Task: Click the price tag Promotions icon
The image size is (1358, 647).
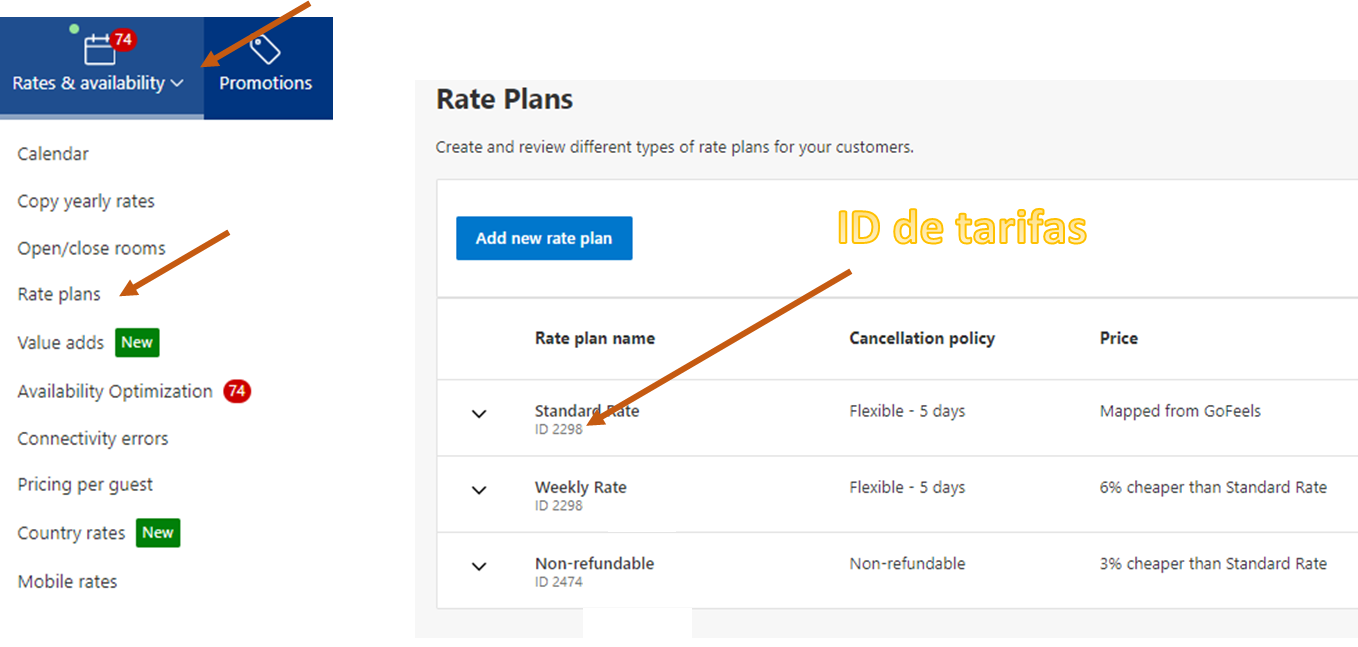Action: coord(265,48)
